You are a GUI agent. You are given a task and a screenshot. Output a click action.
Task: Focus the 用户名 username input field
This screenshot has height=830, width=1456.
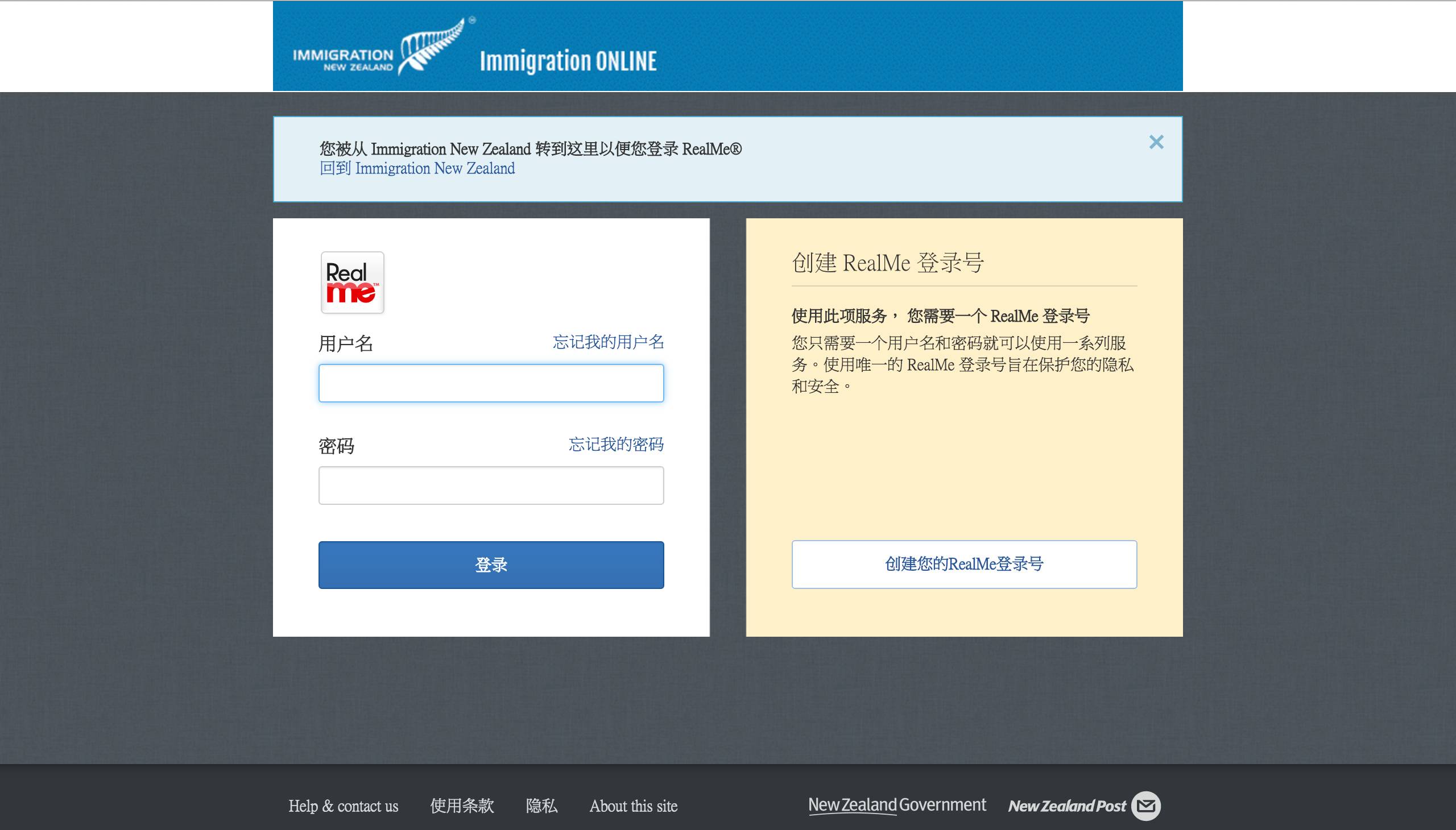tap(491, 383)
